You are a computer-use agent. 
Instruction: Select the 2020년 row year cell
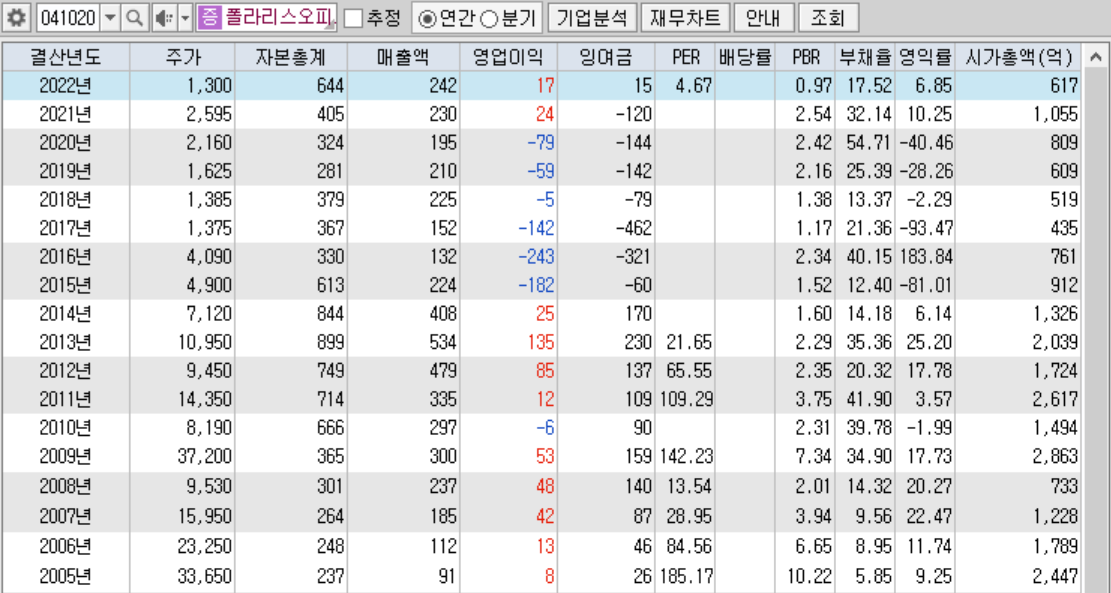[66, 143]
